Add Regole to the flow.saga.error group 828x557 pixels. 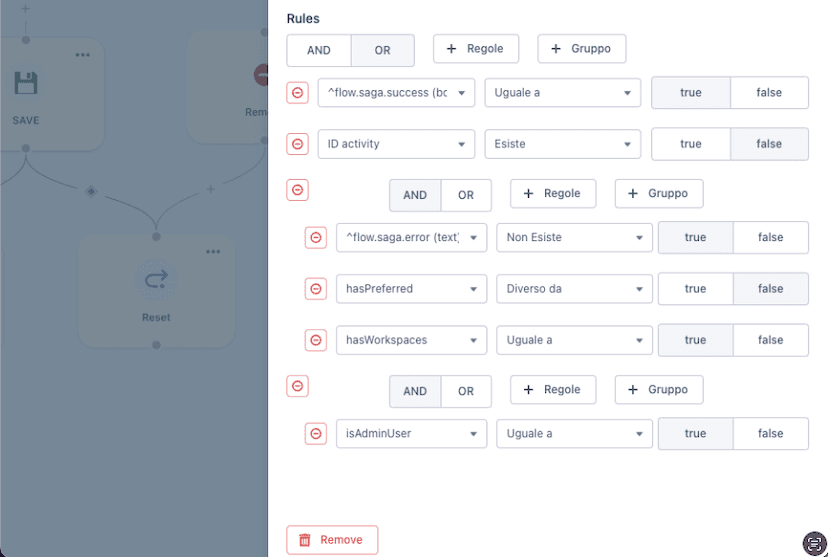[x=553, y=194]
